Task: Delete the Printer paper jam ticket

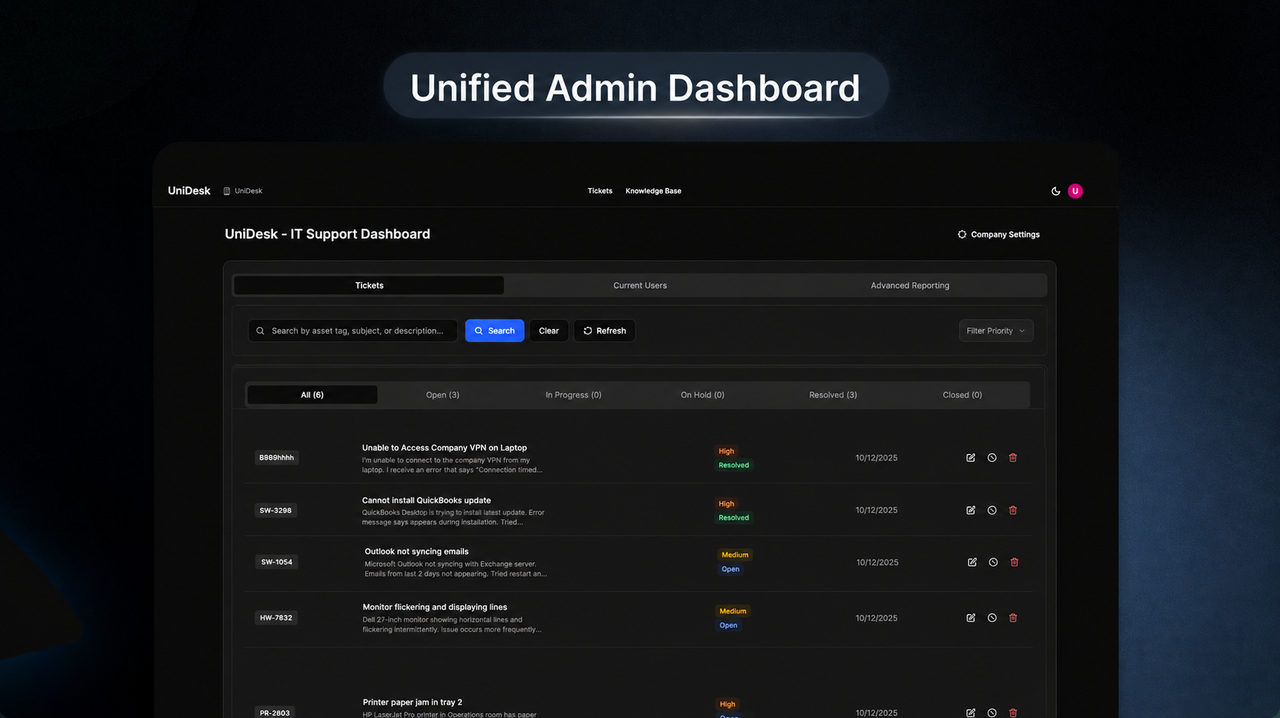Action: point(1013,713)
